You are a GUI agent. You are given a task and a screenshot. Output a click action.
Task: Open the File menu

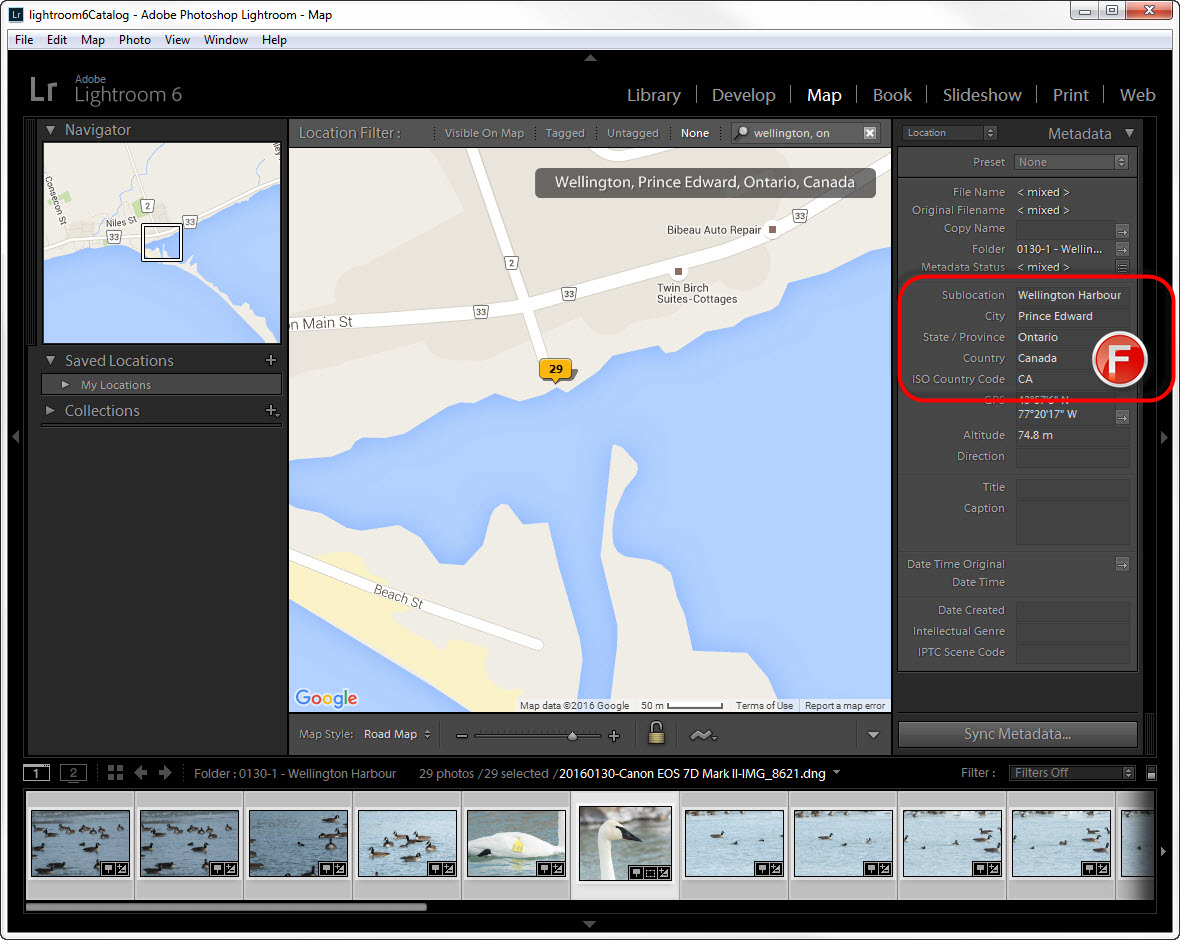click(24, 40)
